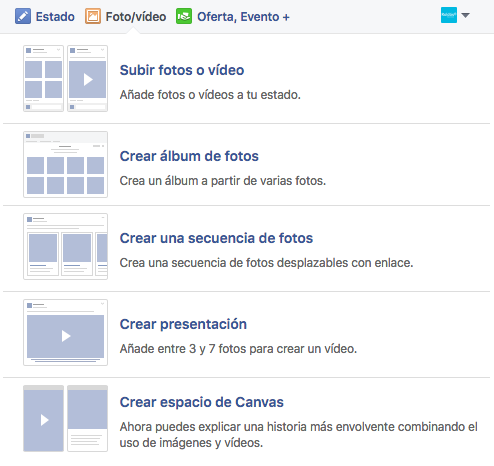Click the Canvas description starting 'Ahora puedes explicar'

click(299, 435)
